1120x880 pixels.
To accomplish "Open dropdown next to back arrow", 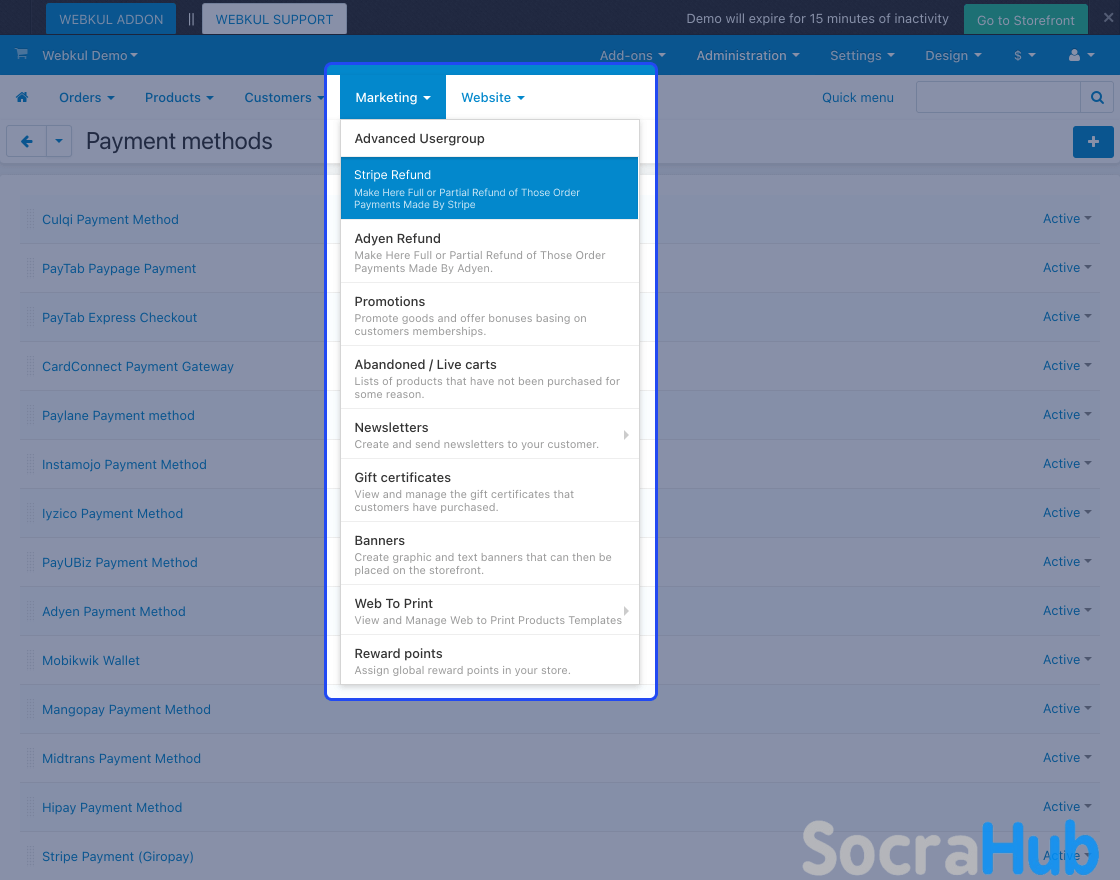I will [x=59, y=141].
